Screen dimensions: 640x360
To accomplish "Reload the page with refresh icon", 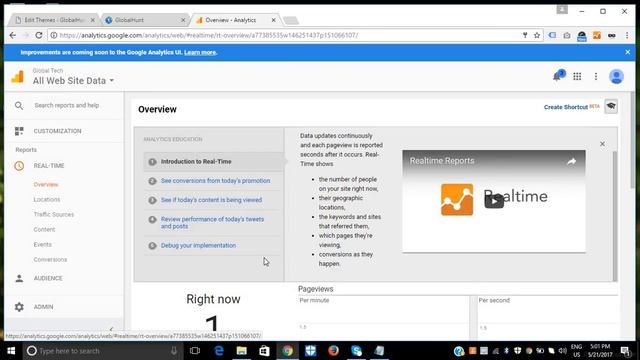I will pyautogui.click(x=39, y=36).
